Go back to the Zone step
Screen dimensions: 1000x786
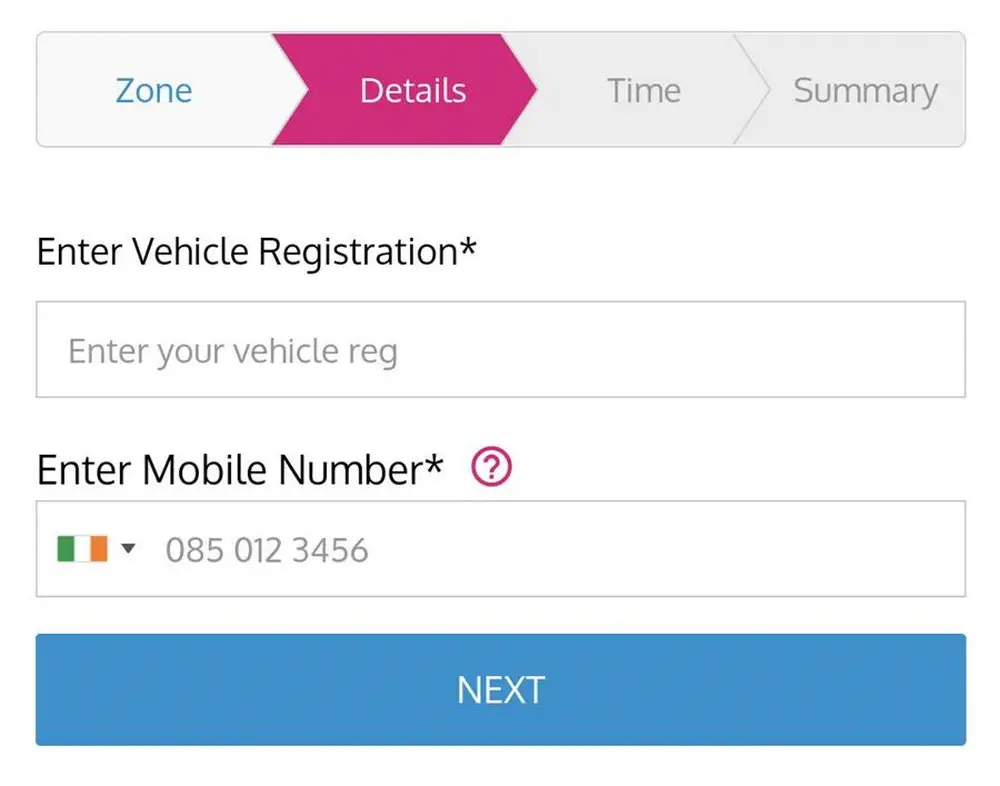pos(153,90)
